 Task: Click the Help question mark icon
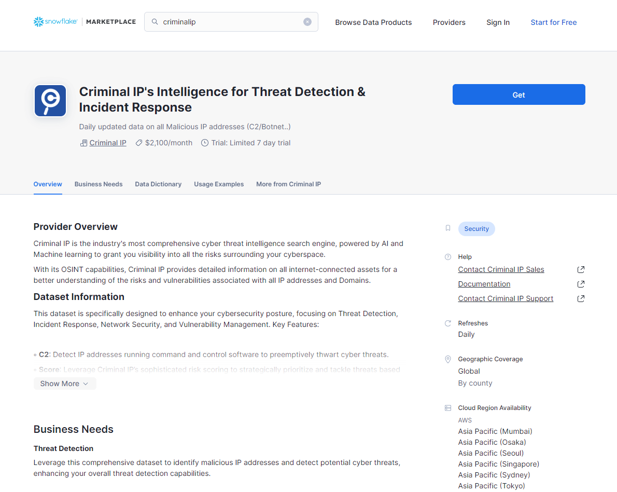pos(448,257)
